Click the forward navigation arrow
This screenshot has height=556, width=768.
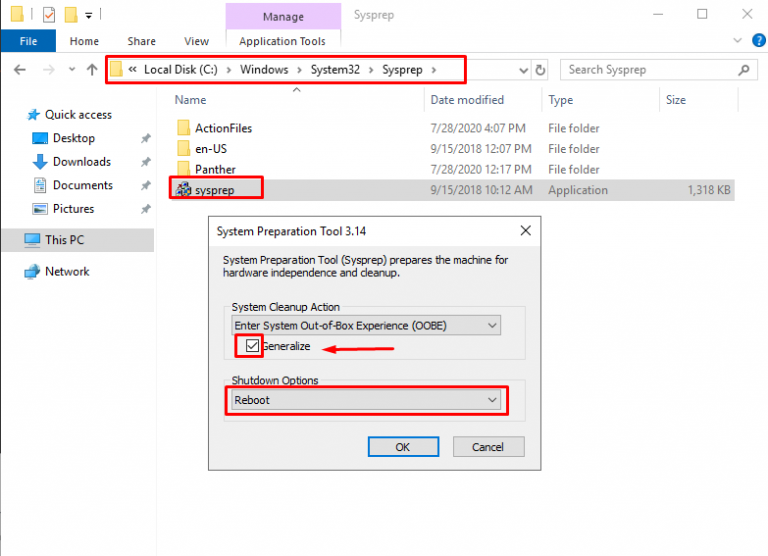coord(48,70)
